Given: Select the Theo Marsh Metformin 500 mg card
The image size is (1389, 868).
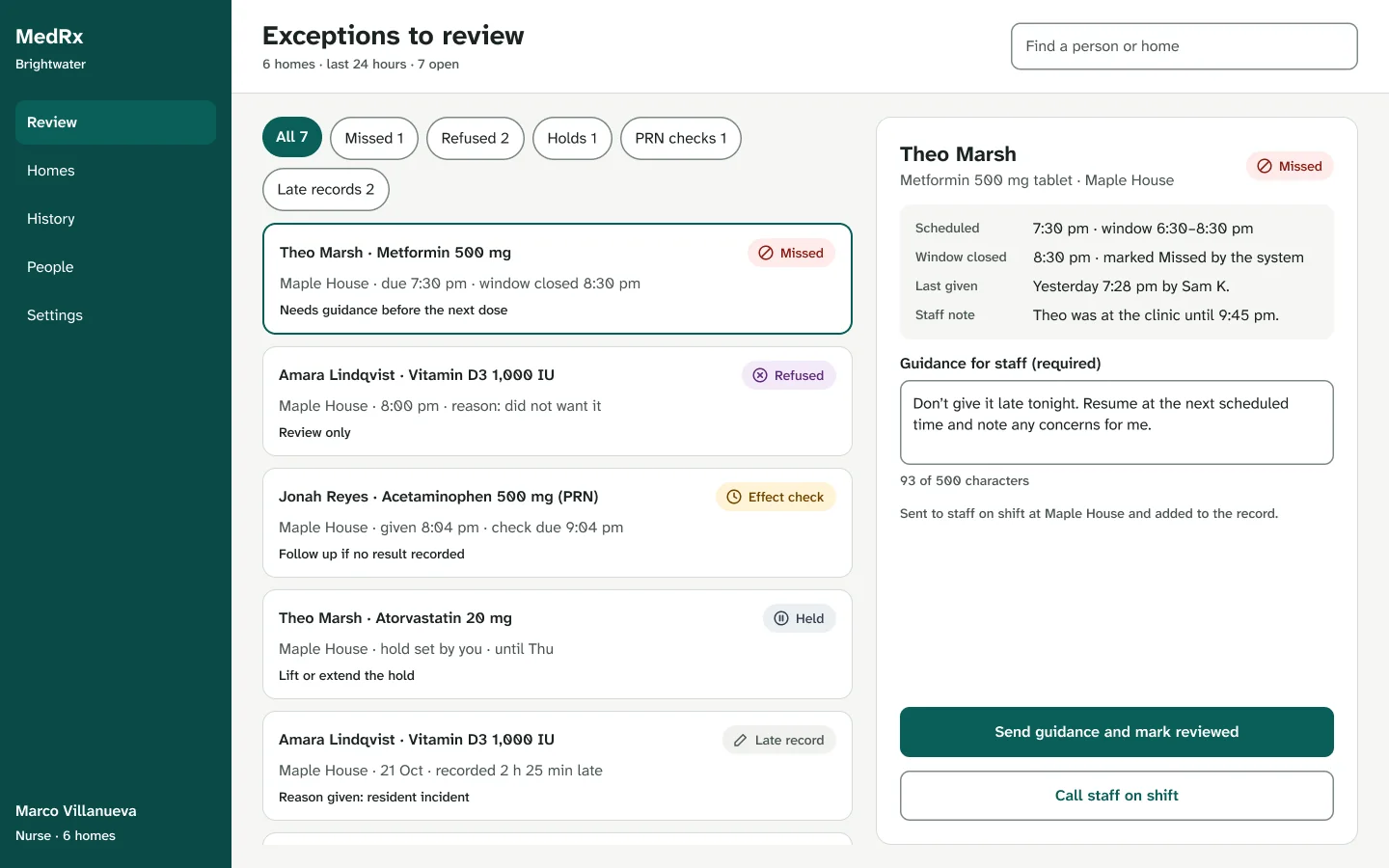Looking at the screenshot, I should point(558,279).
